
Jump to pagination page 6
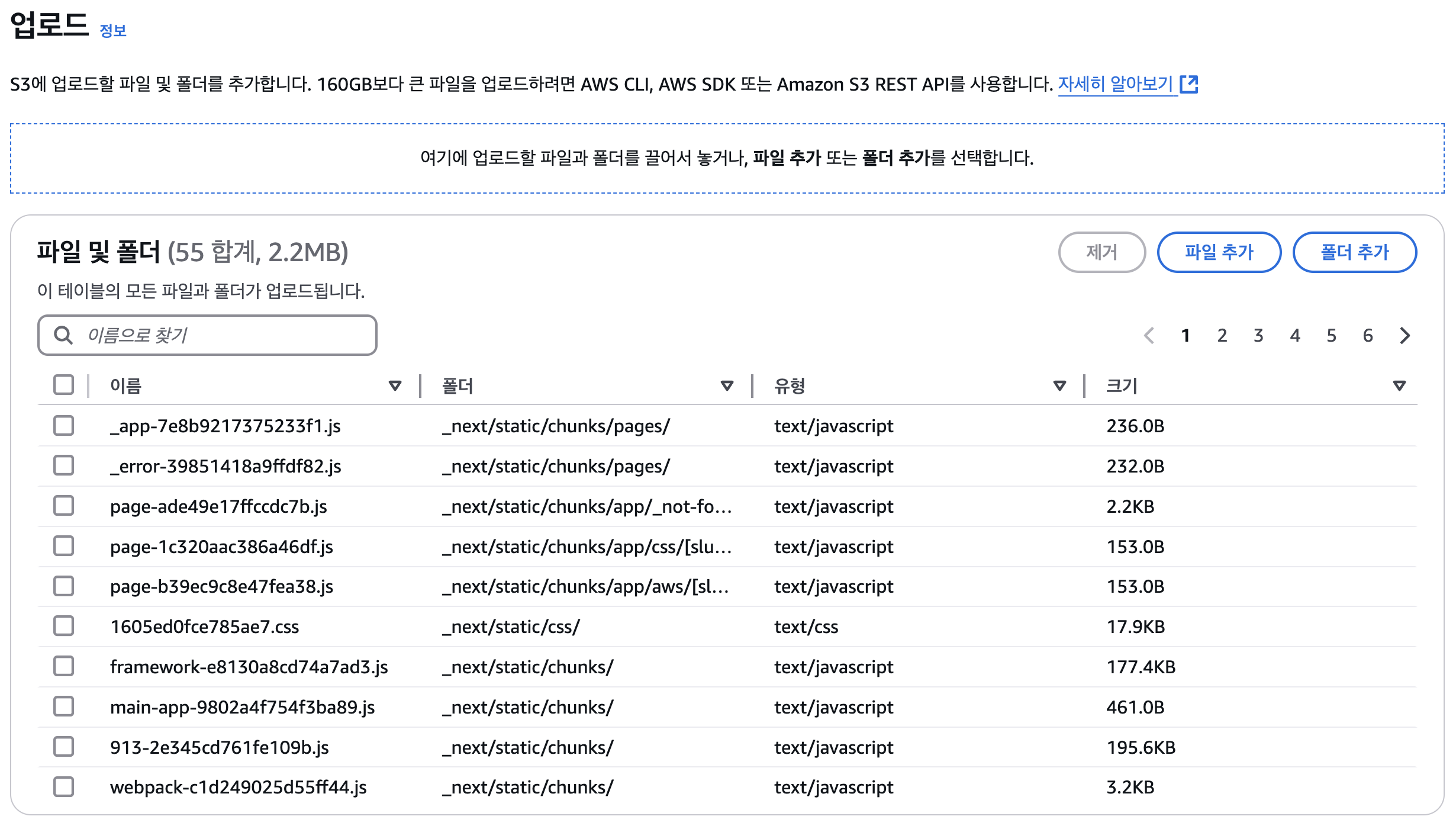click(1368, 336)
